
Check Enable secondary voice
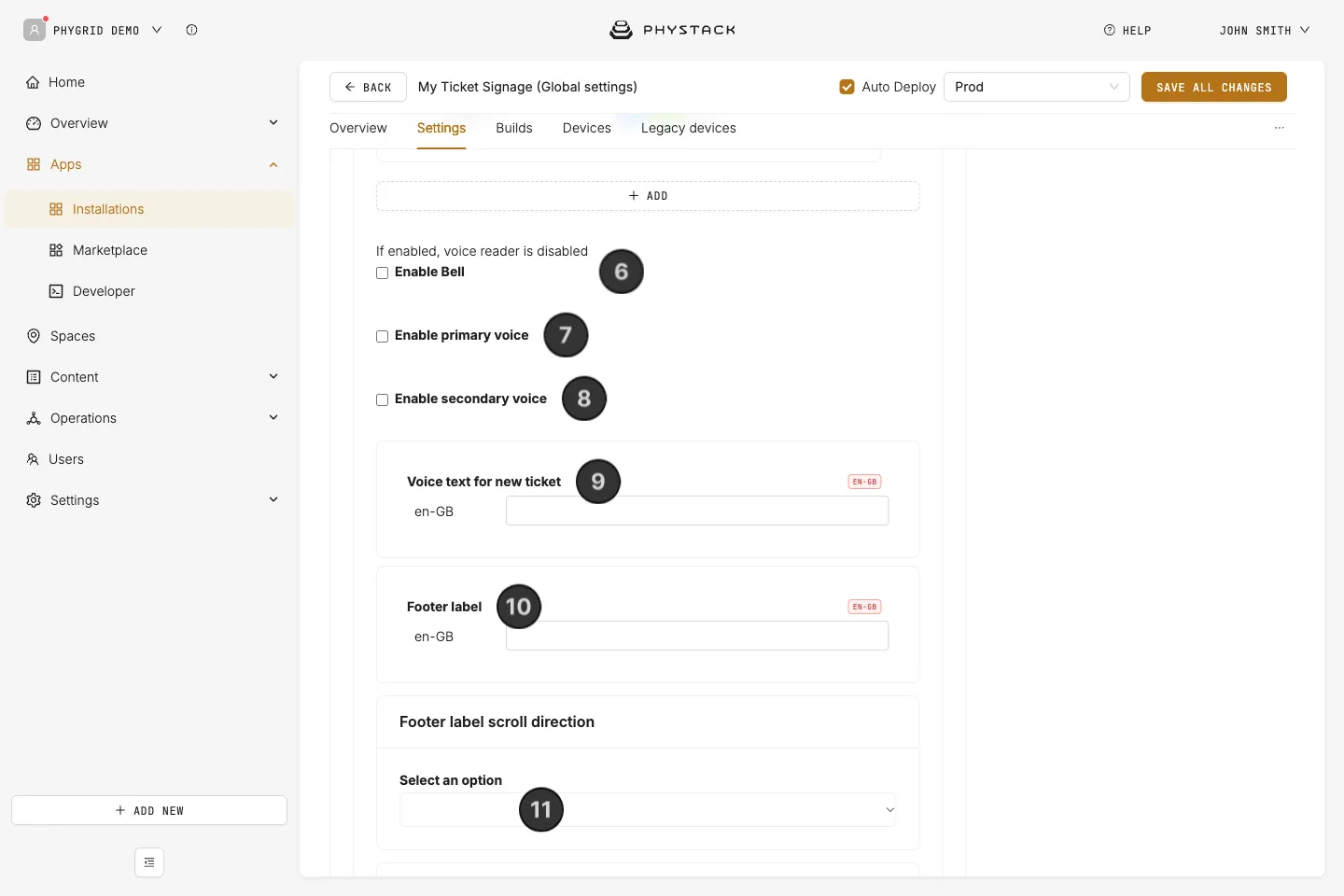tap(382, 400)
